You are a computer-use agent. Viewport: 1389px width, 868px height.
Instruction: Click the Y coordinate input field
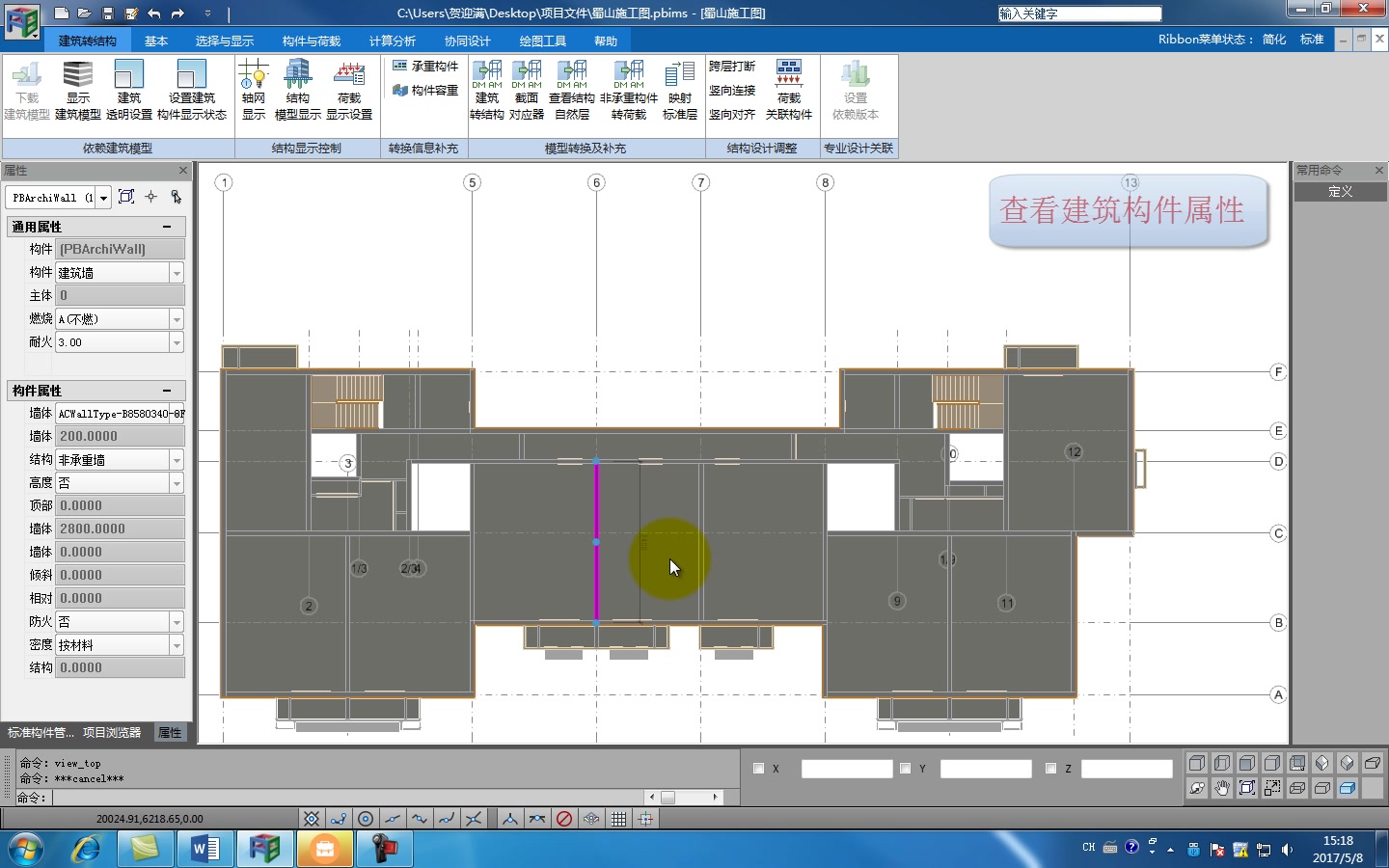click(x=986, y=769)
